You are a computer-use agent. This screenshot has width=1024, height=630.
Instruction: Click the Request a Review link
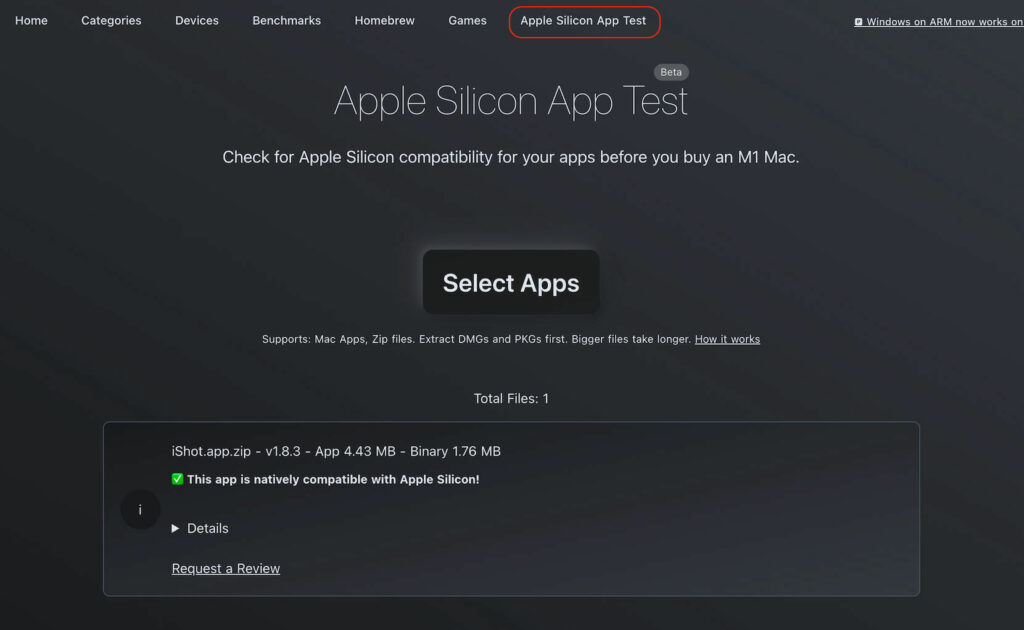[x=226, y=569]
